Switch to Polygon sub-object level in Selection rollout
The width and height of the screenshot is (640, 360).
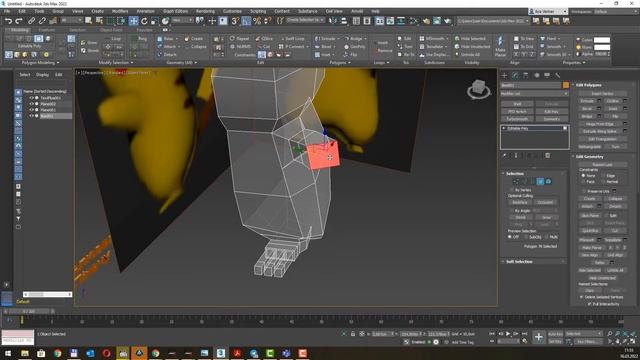(540, 181)
